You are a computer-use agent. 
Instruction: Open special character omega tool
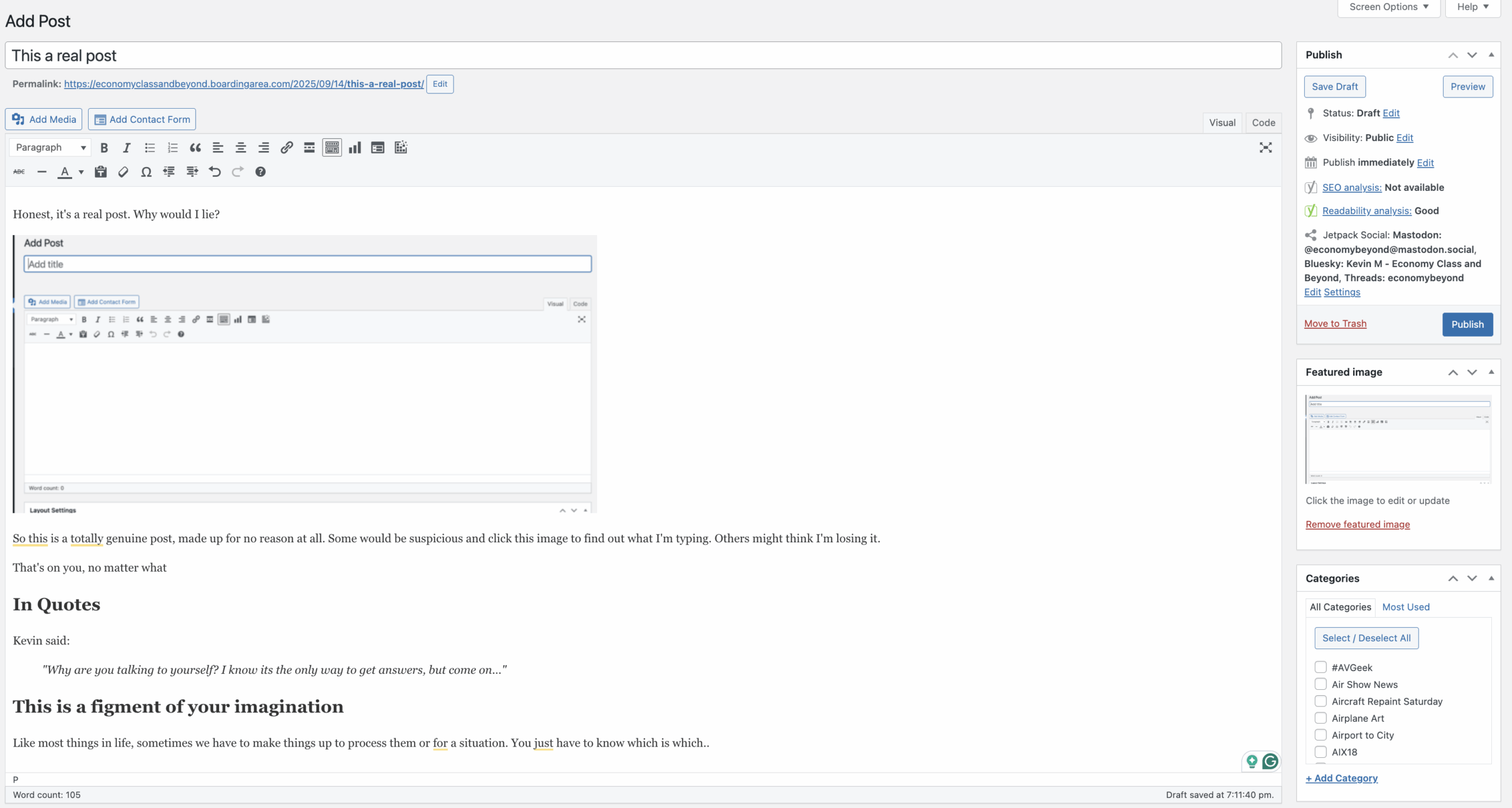pyautogui.click(x=146, y=172)
